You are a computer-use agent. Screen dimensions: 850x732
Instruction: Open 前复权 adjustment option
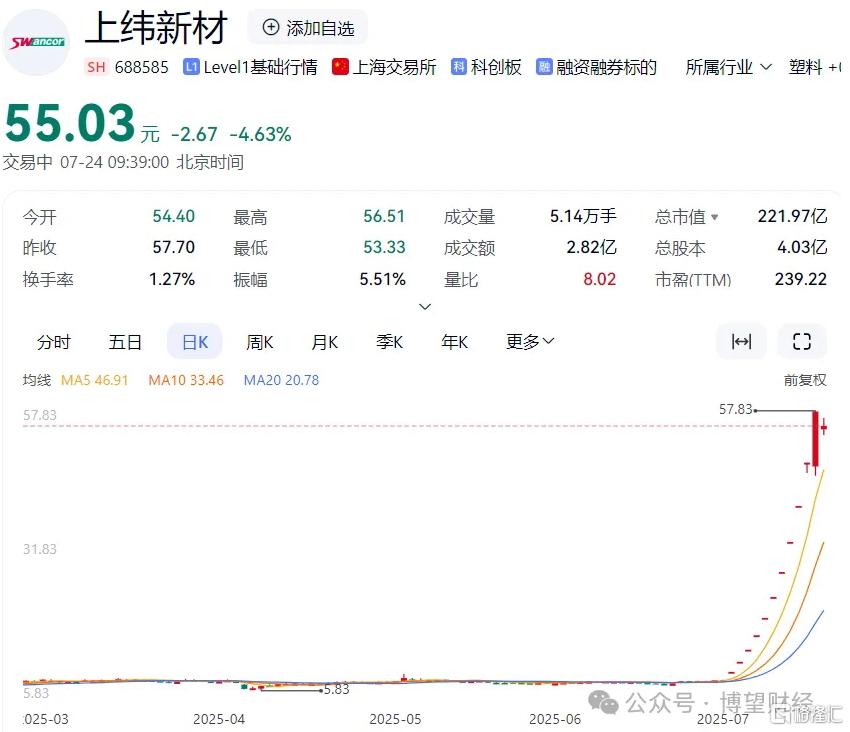pos(805,380)
